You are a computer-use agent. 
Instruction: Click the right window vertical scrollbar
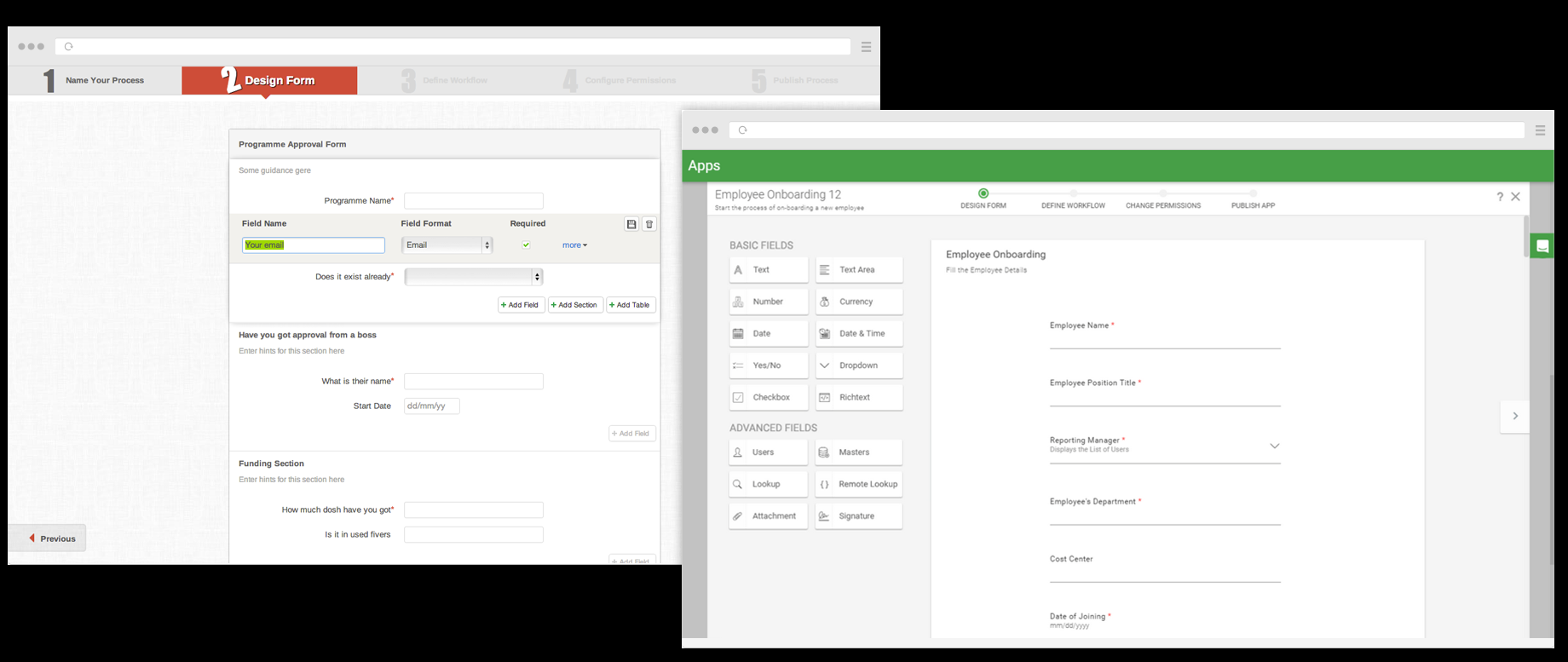pyautogui.click(x=1526, y=236)
